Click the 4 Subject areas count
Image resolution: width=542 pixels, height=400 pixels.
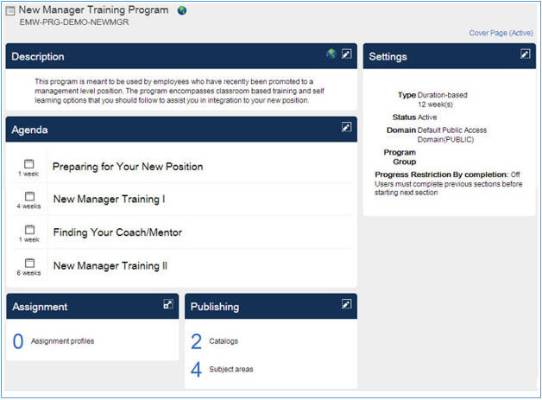click(196, 370)
